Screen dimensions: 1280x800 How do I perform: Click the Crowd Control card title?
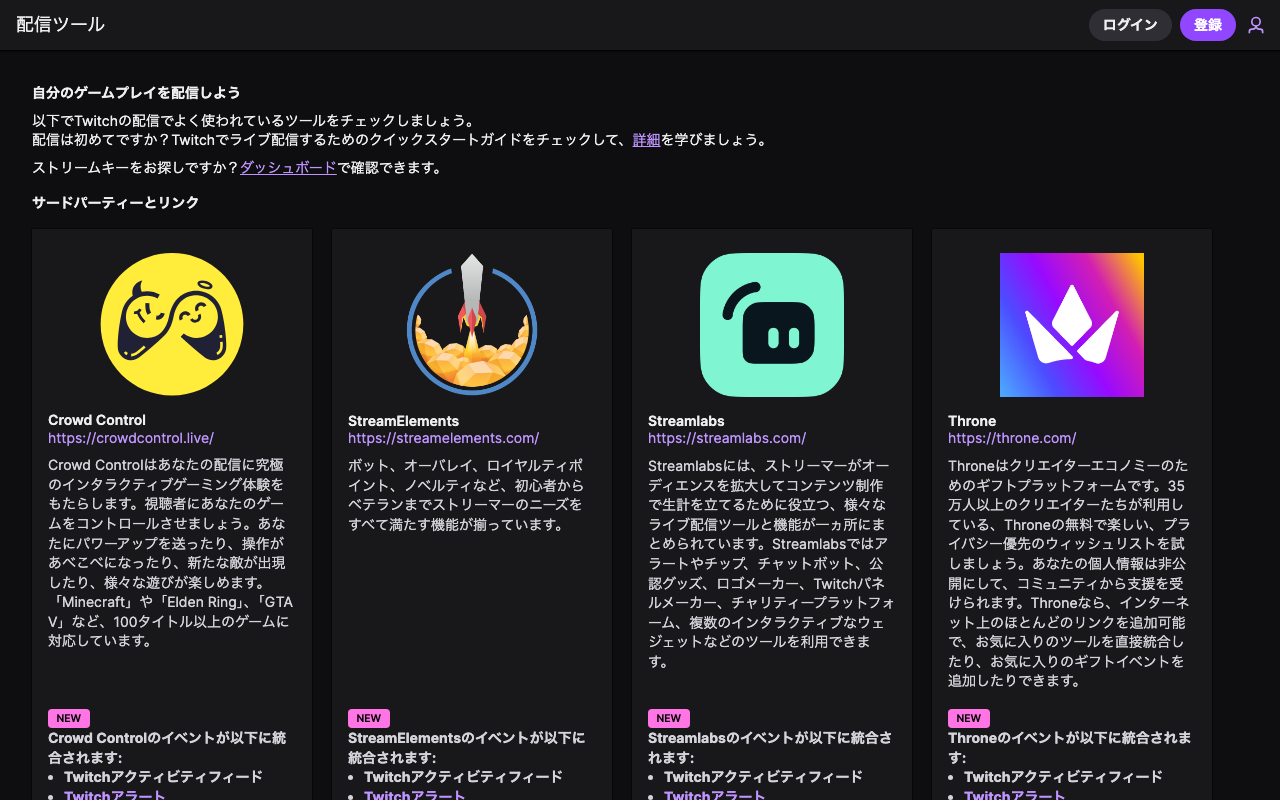coord(97,420)
